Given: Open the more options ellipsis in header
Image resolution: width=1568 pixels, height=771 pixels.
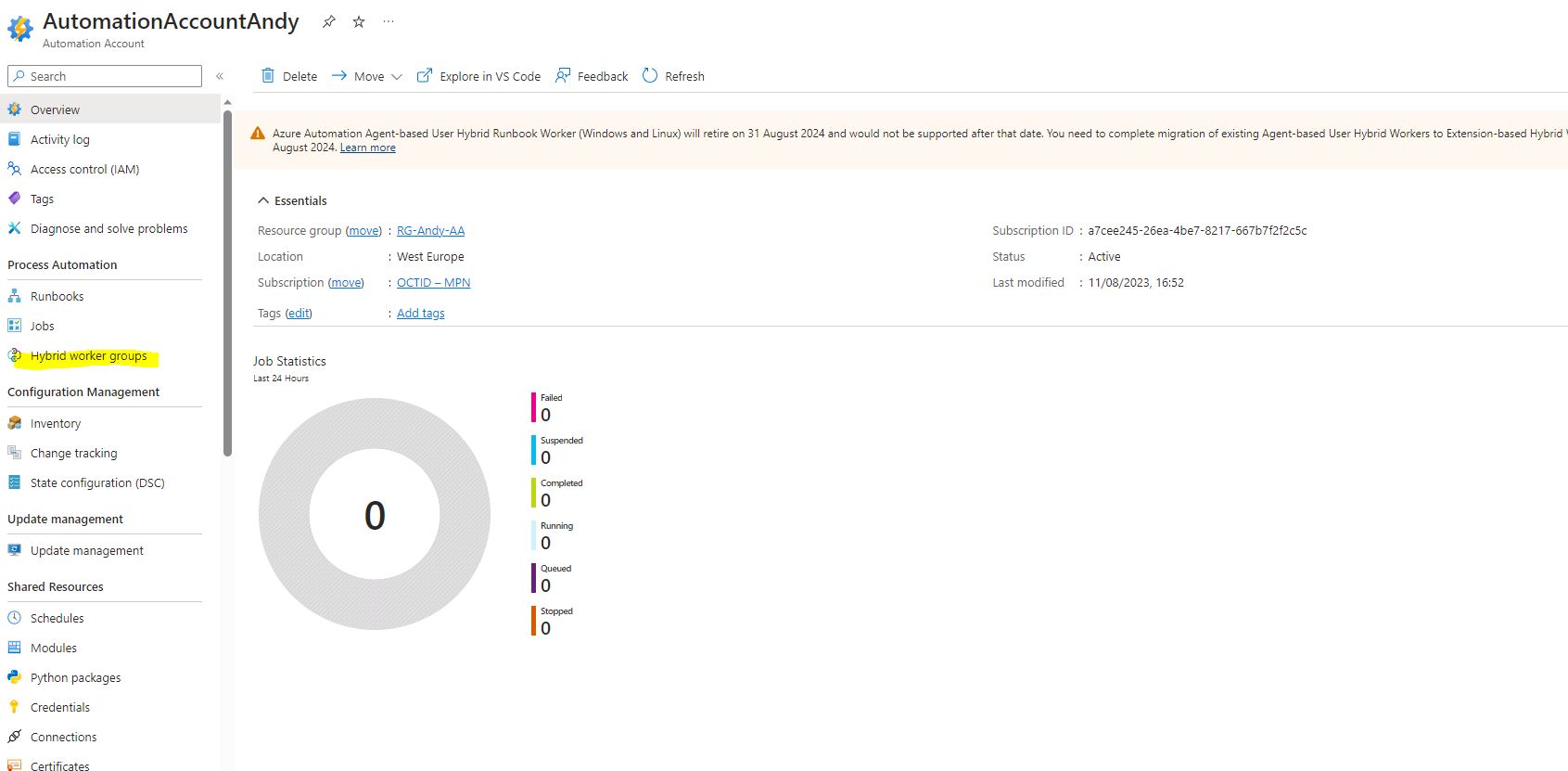Looking at the screenshot, I should [389, 21].
